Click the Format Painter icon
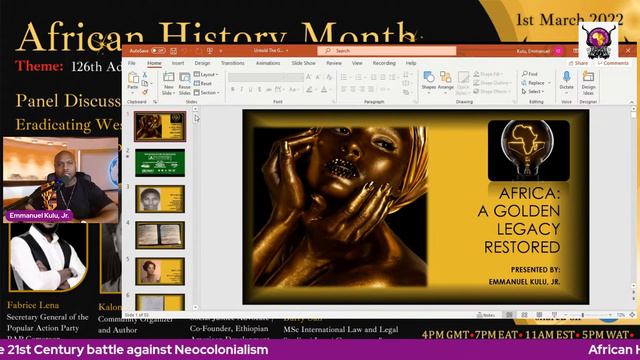Image resolution: width=640 pixels, height=360 pixels. (144, 92)
